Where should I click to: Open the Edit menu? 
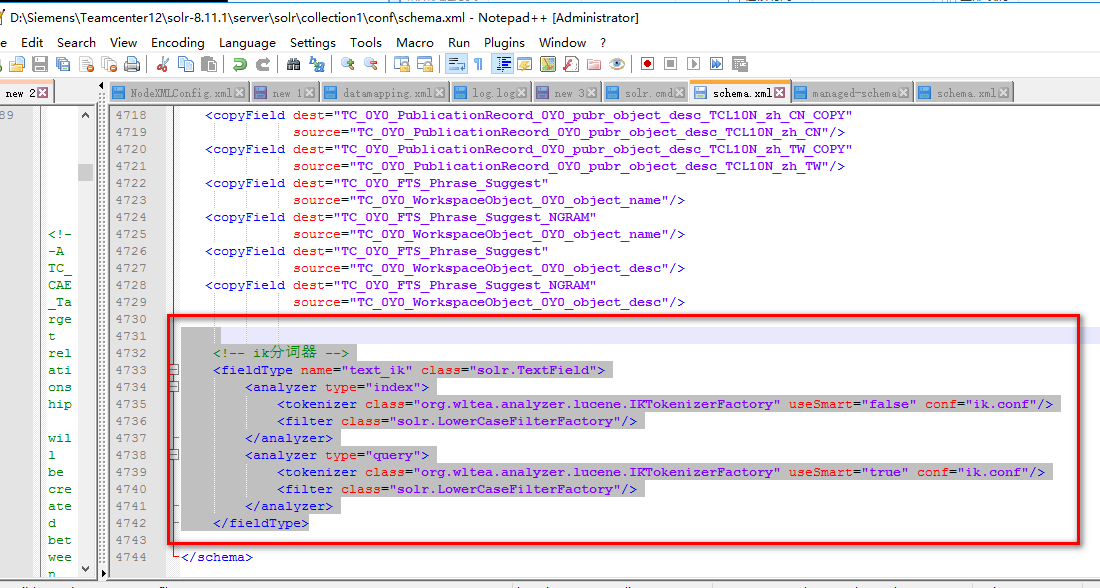coord(32,43)
